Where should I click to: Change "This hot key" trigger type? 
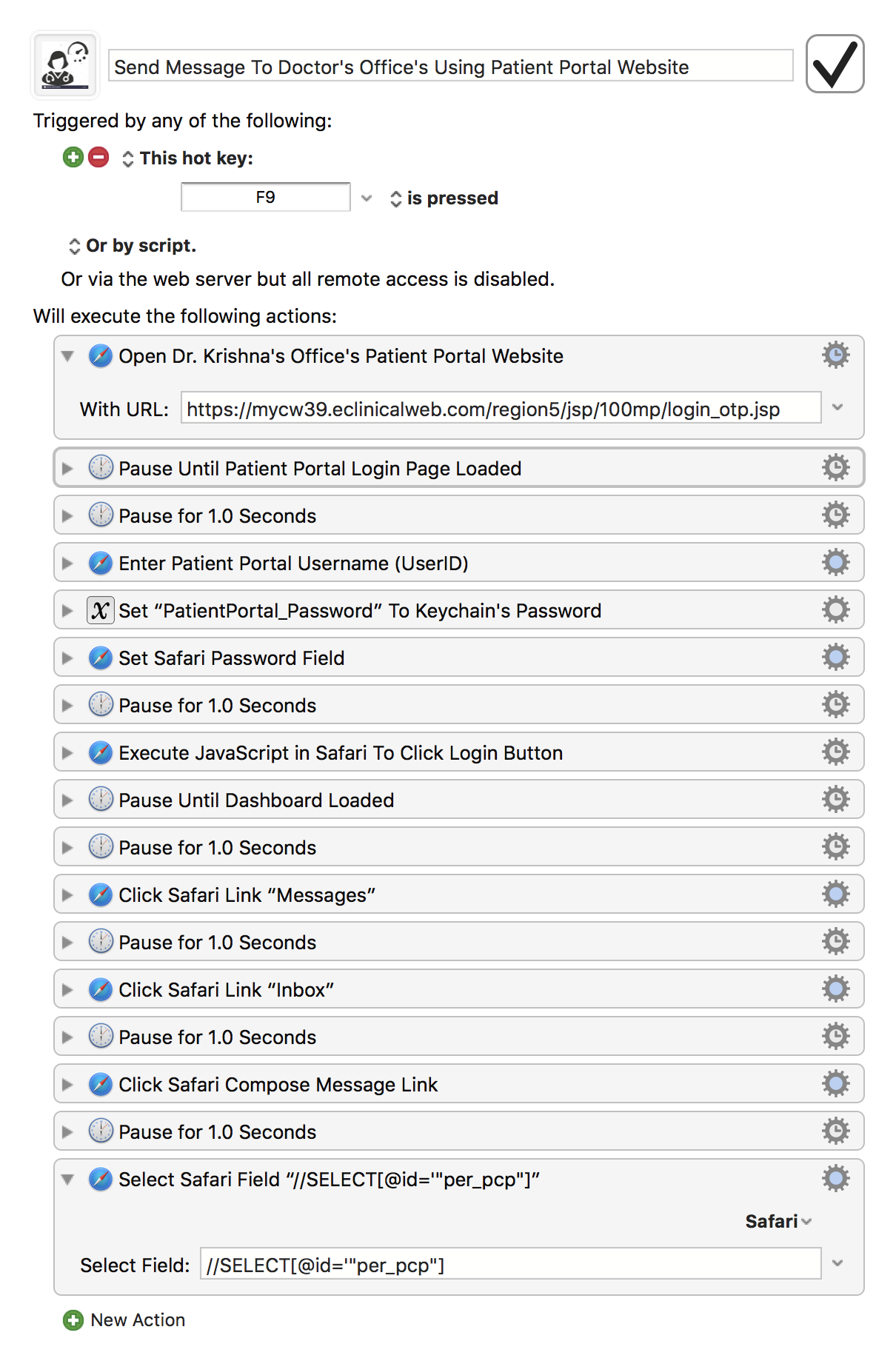[188, 158]
